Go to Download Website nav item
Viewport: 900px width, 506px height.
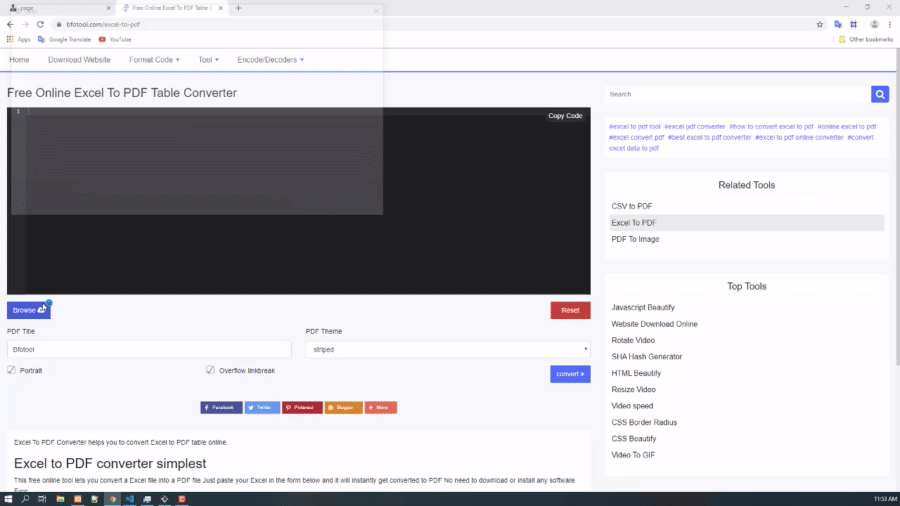[x=79, y=60]
